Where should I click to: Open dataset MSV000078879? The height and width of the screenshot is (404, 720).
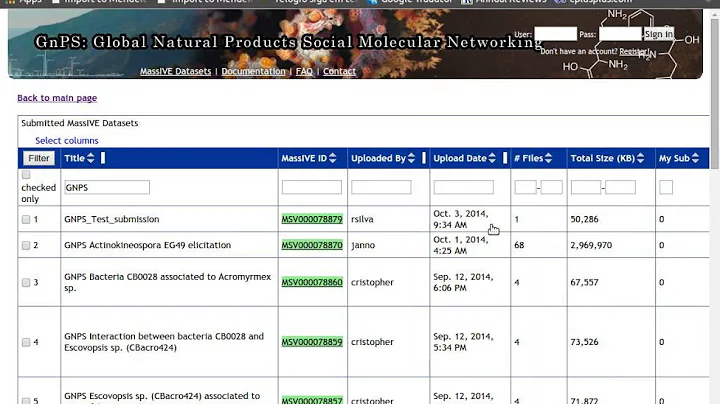pos(312,219)
